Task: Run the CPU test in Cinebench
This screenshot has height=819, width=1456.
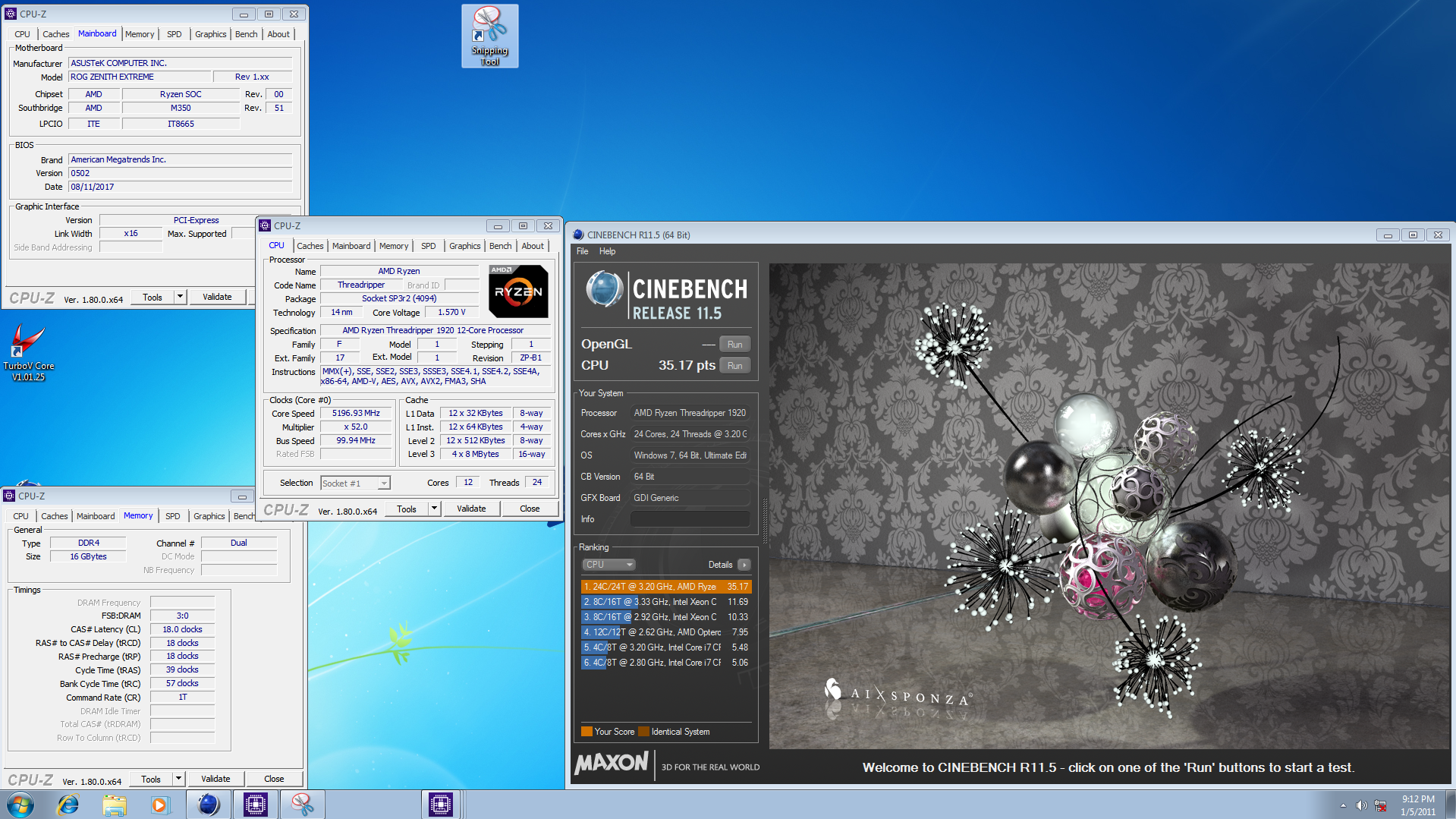Action: pos(734,366)
